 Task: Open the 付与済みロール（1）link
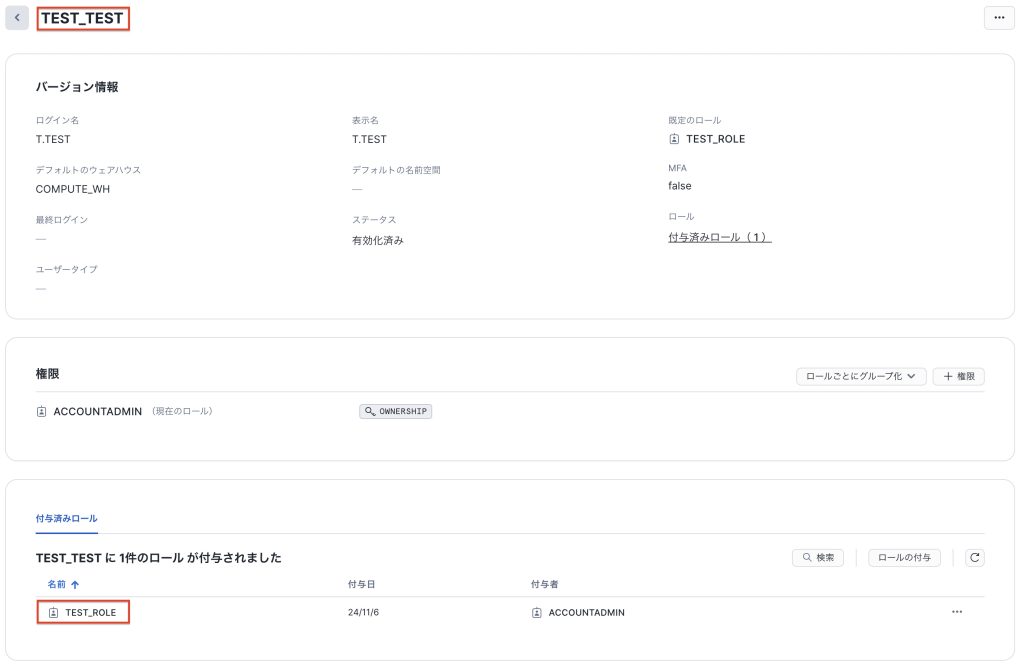point(719,237)
